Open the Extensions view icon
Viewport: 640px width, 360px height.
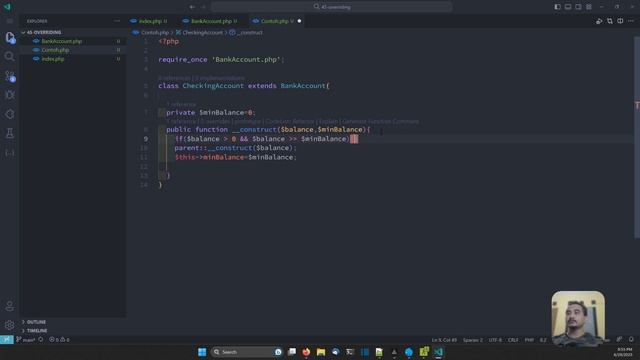click(10, 114)
